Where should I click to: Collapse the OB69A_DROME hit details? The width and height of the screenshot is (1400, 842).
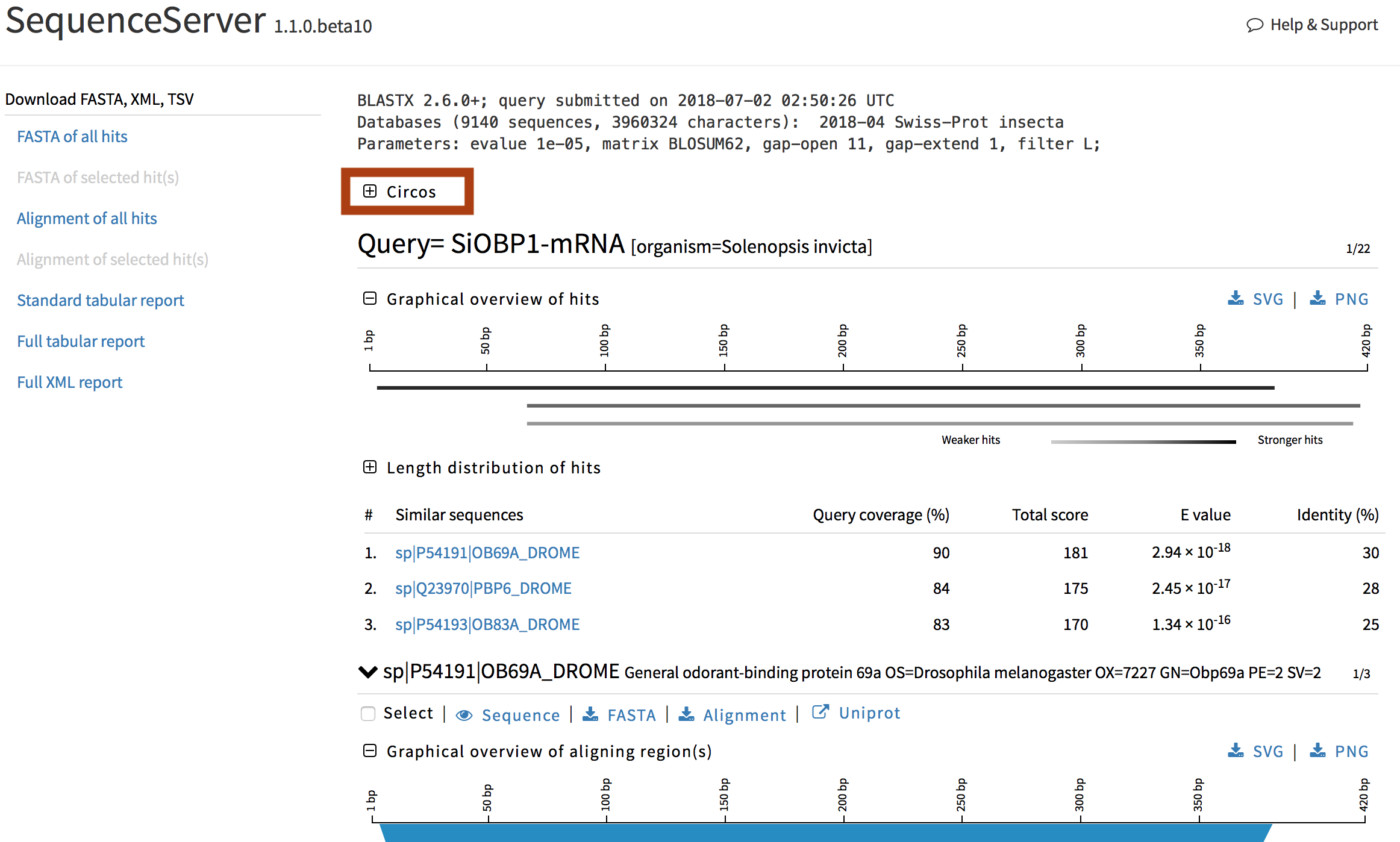point(368,672)
